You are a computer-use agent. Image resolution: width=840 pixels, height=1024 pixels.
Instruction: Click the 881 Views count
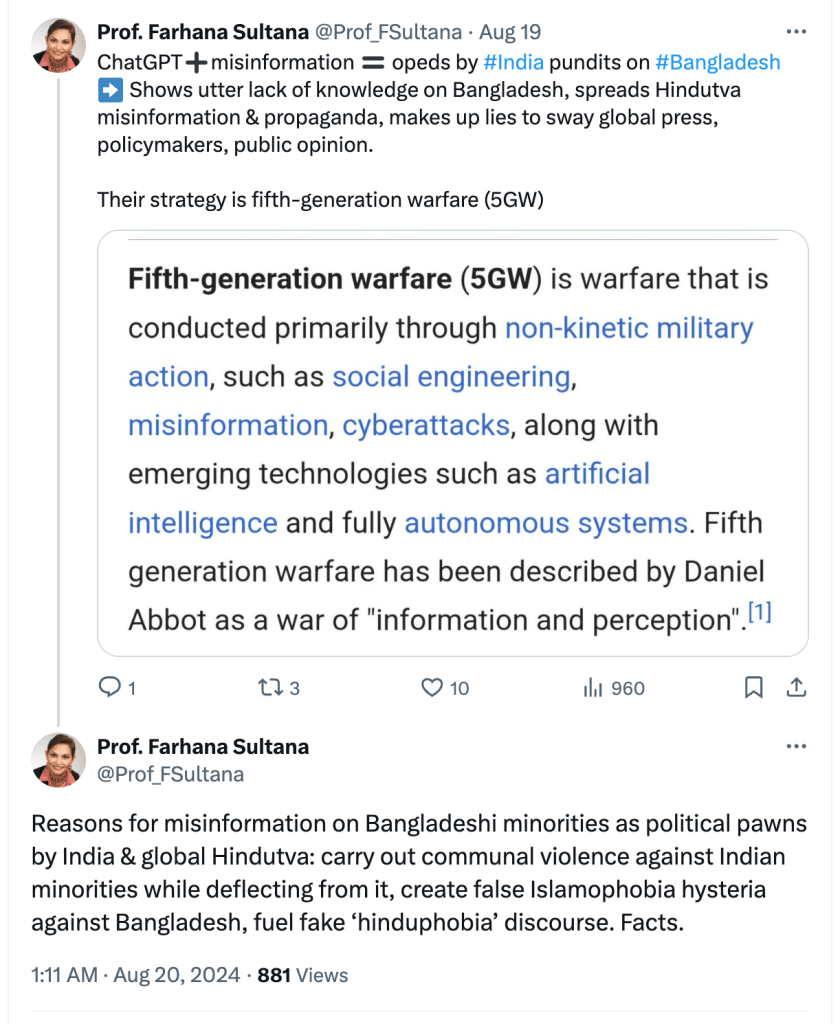pyautogui.click(x=303, y=975)
